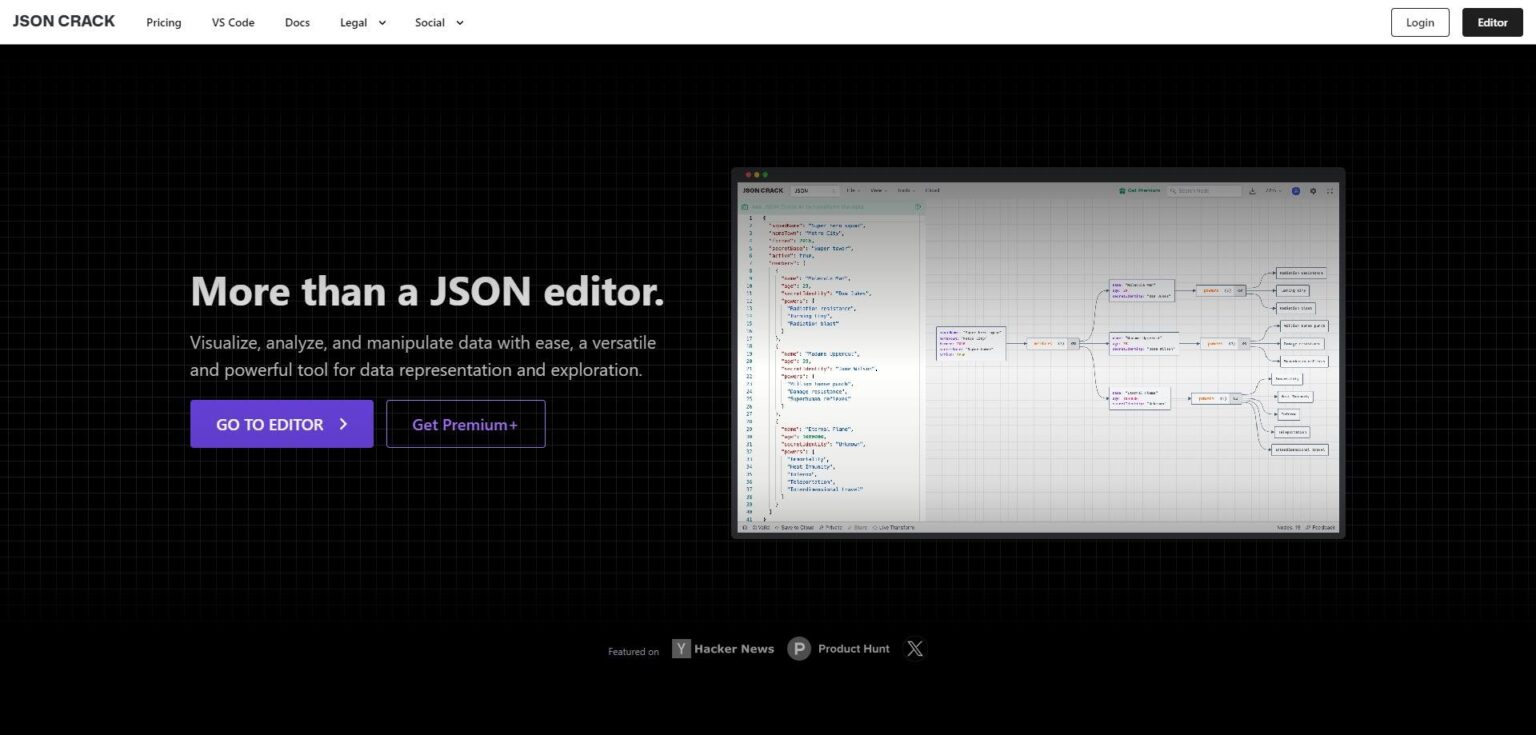Select Docs from the navigation bar

[297, 22]
